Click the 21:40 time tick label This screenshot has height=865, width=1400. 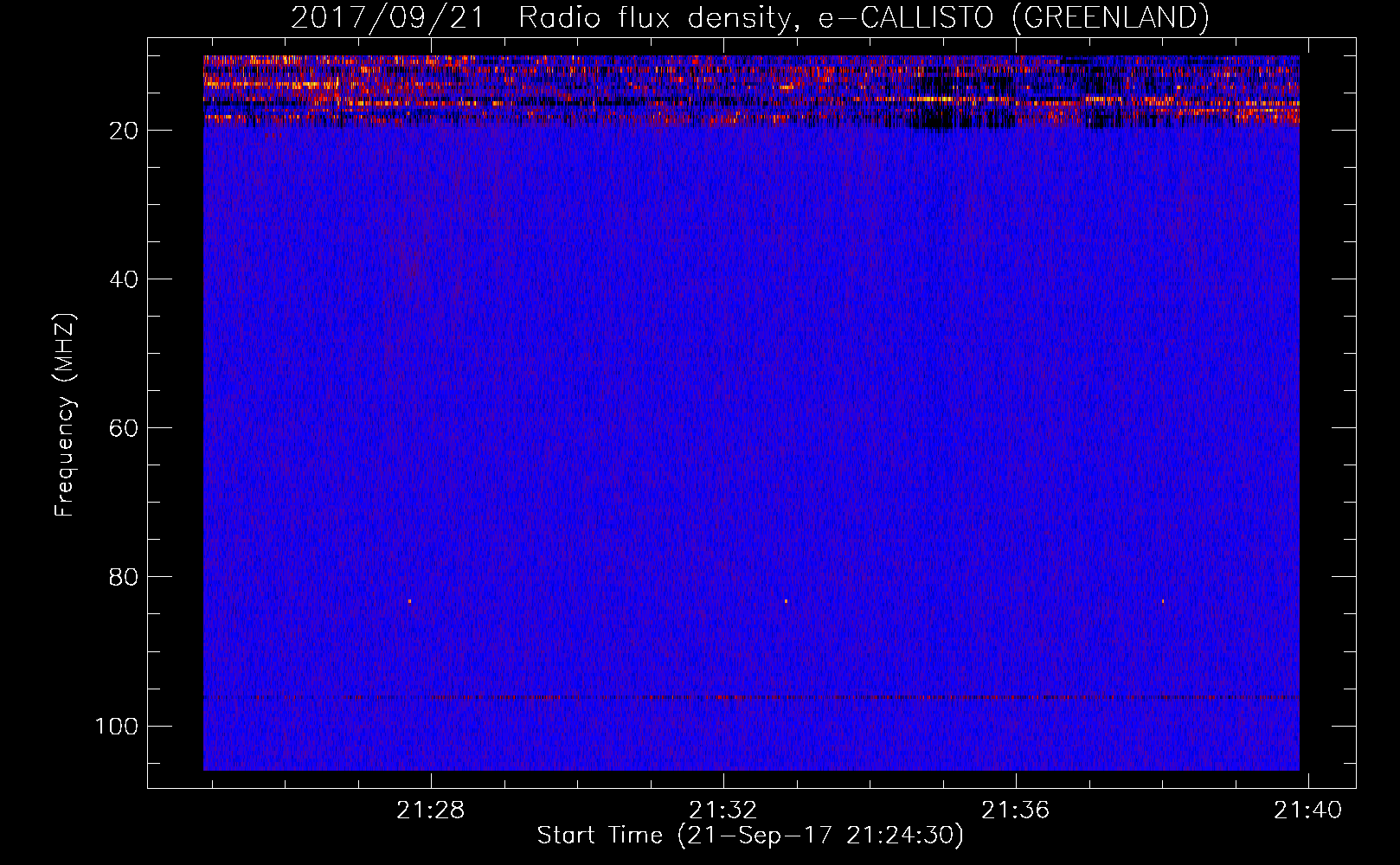tap(1307, 810)
